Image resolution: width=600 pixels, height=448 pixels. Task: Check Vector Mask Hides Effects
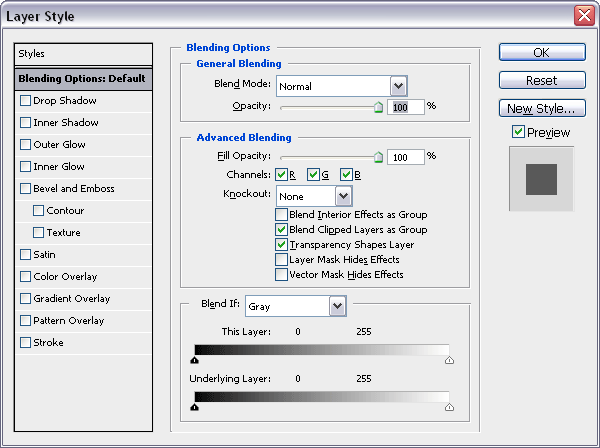coord(281,275)
